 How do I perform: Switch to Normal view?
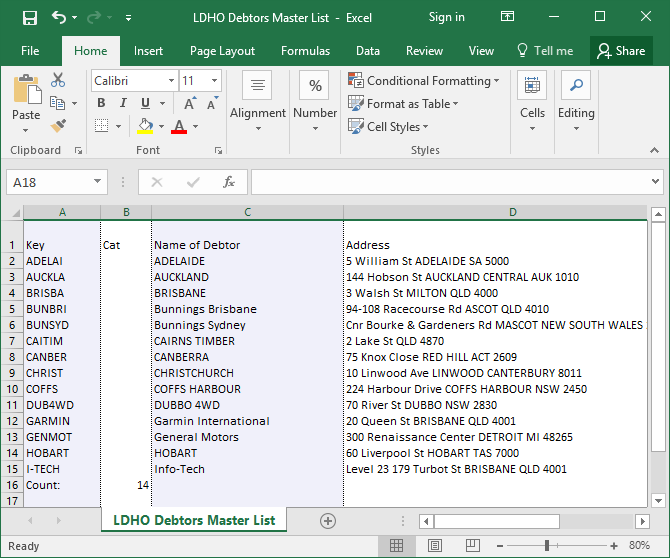pyautogui.click(x=396, y=545)
